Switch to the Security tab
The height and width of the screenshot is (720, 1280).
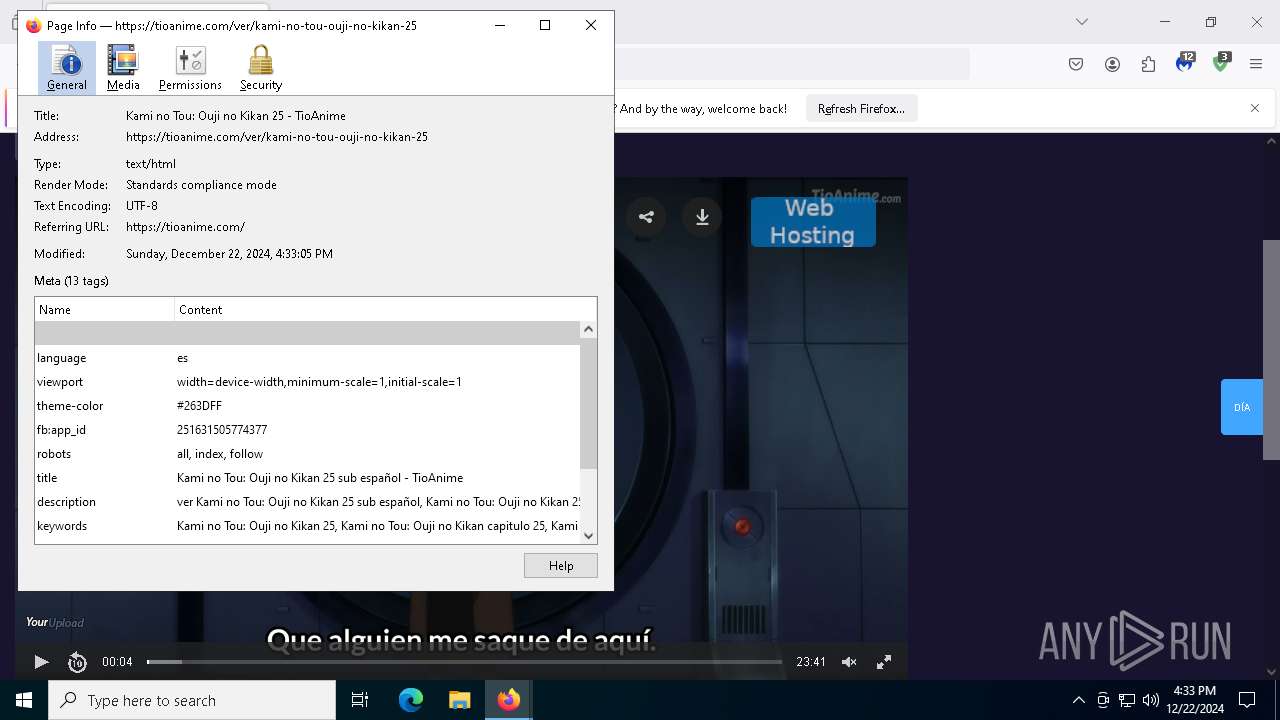[x=261, y=68]
